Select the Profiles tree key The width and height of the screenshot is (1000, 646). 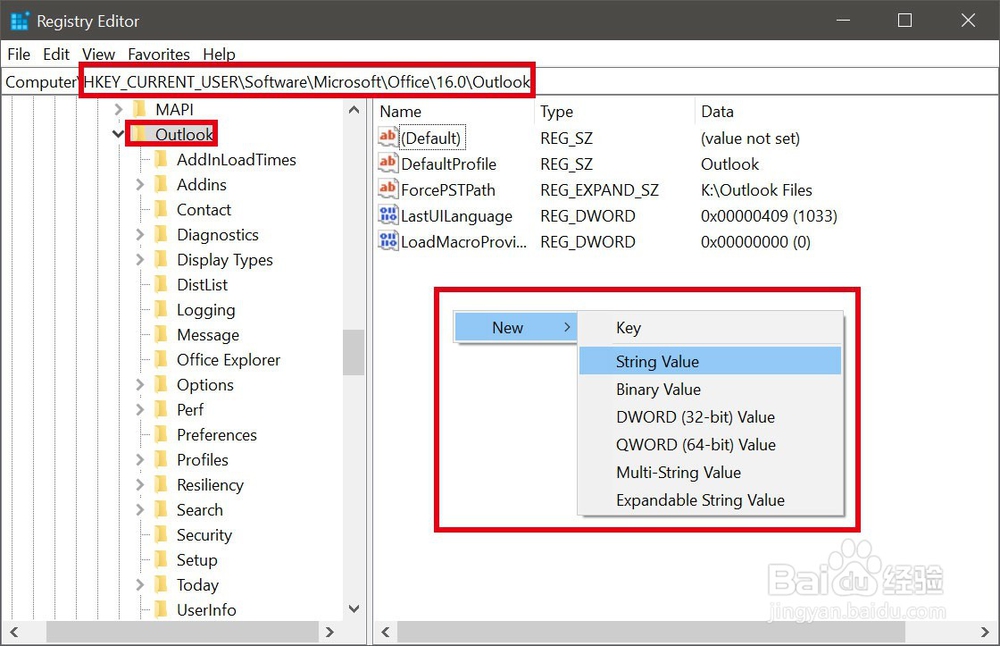[x=202, y=459]
